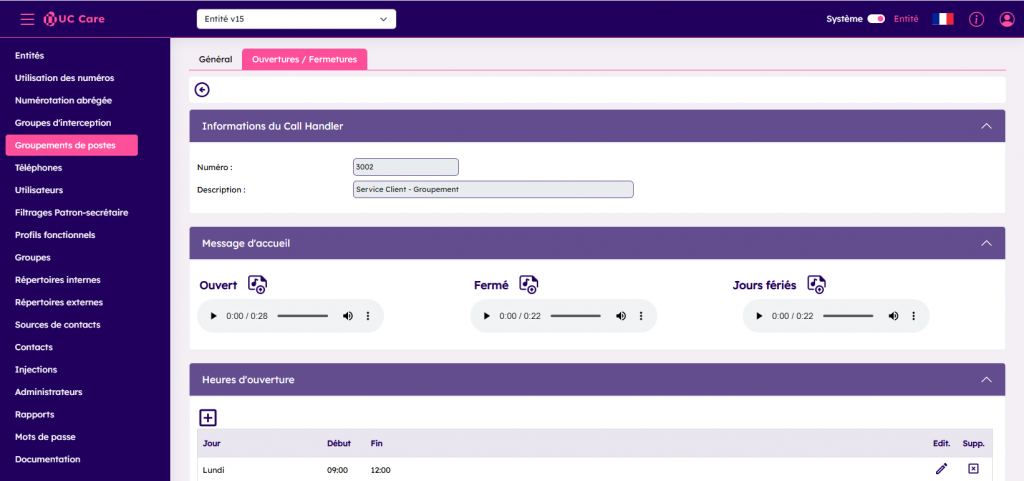Toggle Système / Entité switch
This screenshot has width=1024, height=481.
click(x=876, y=19)
